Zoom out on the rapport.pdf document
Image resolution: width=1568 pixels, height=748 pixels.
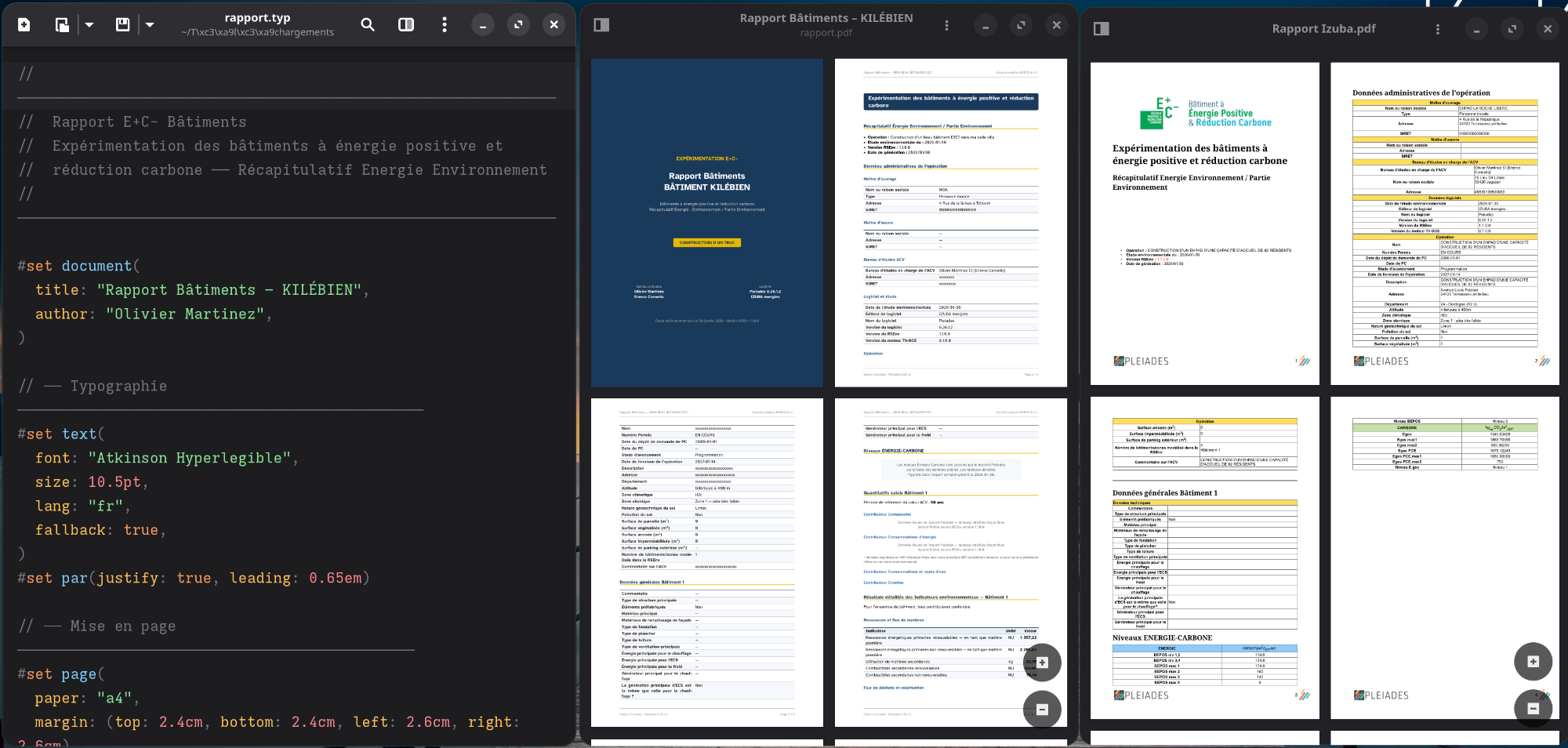click(x=1042, y=710)
